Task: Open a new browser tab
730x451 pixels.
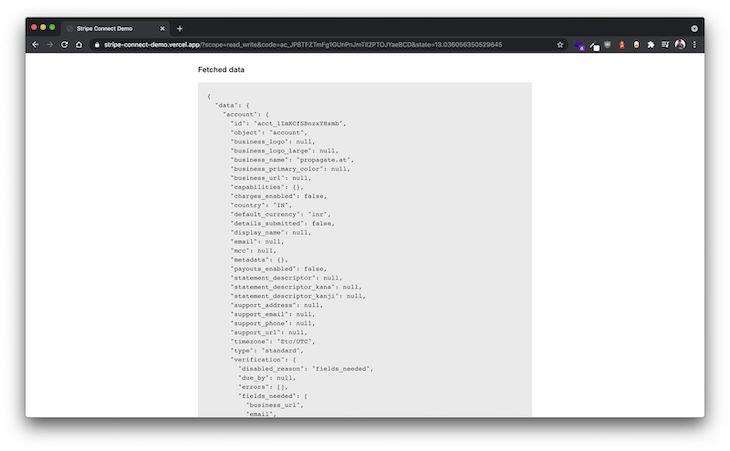Action: point(180,28)
